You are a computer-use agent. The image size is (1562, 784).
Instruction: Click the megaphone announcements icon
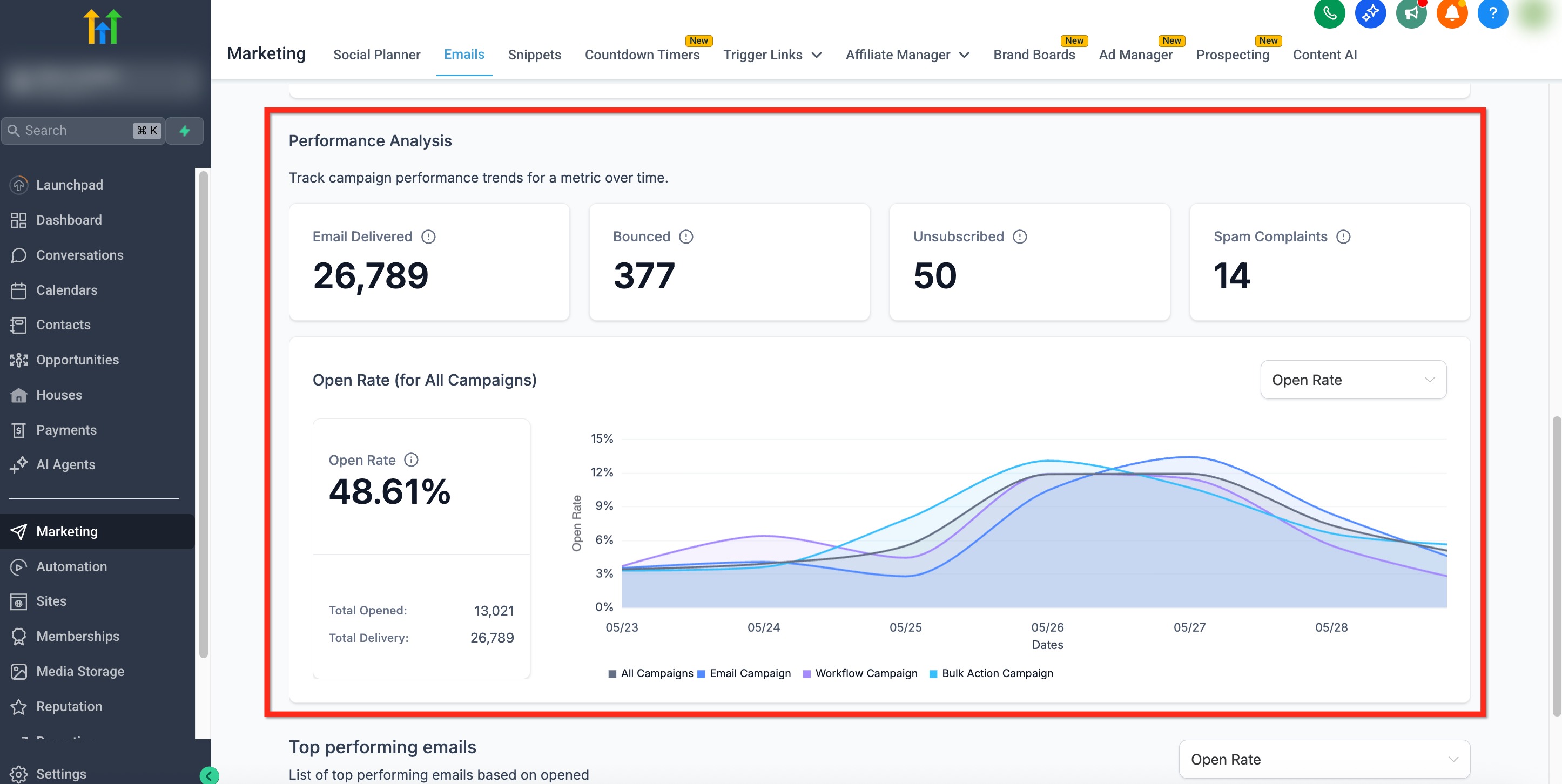[x=1411, y=13]
